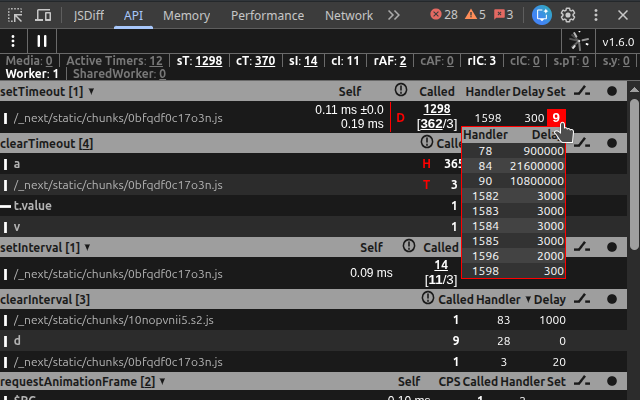The height and width of the screenshot is (400, 640).
Task: Click the red H flag on row a
Action: (427, 164)
